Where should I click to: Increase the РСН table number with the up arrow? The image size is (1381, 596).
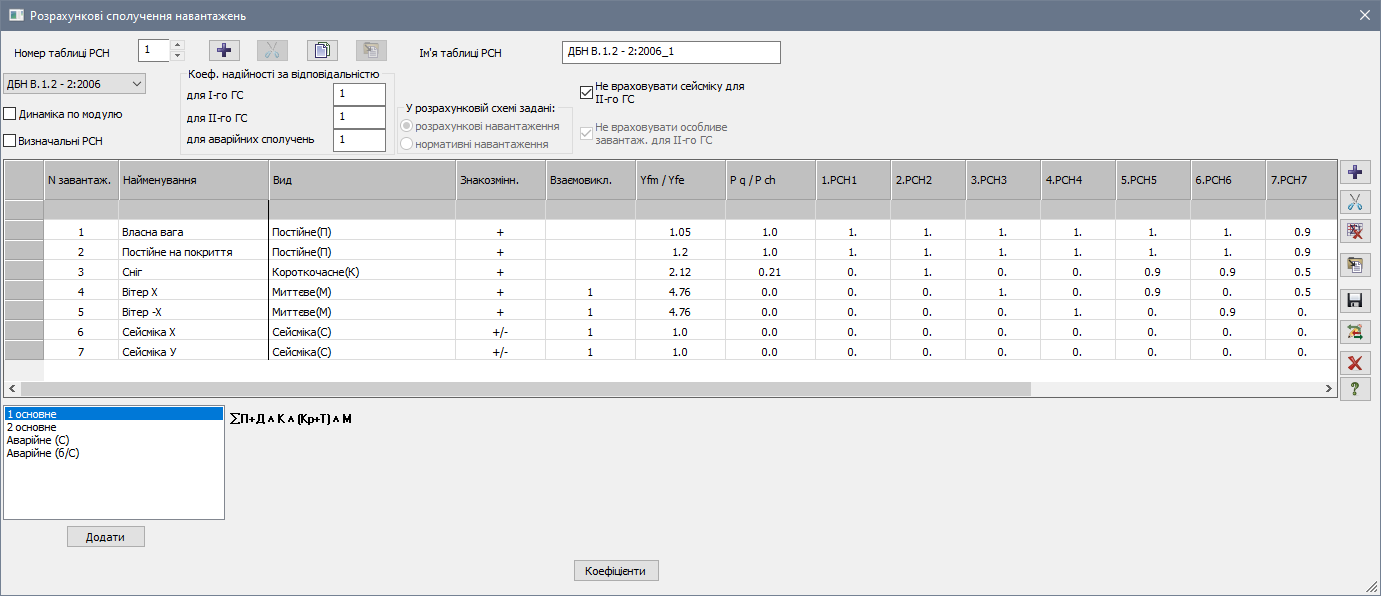177,45
